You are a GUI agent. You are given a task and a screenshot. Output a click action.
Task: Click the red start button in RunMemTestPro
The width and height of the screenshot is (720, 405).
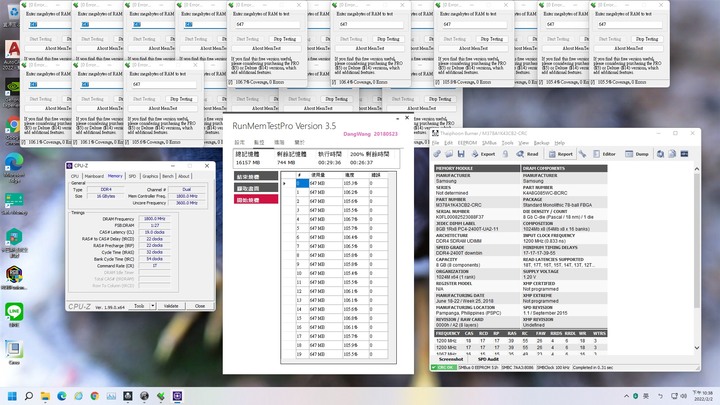tap(256, 200)
